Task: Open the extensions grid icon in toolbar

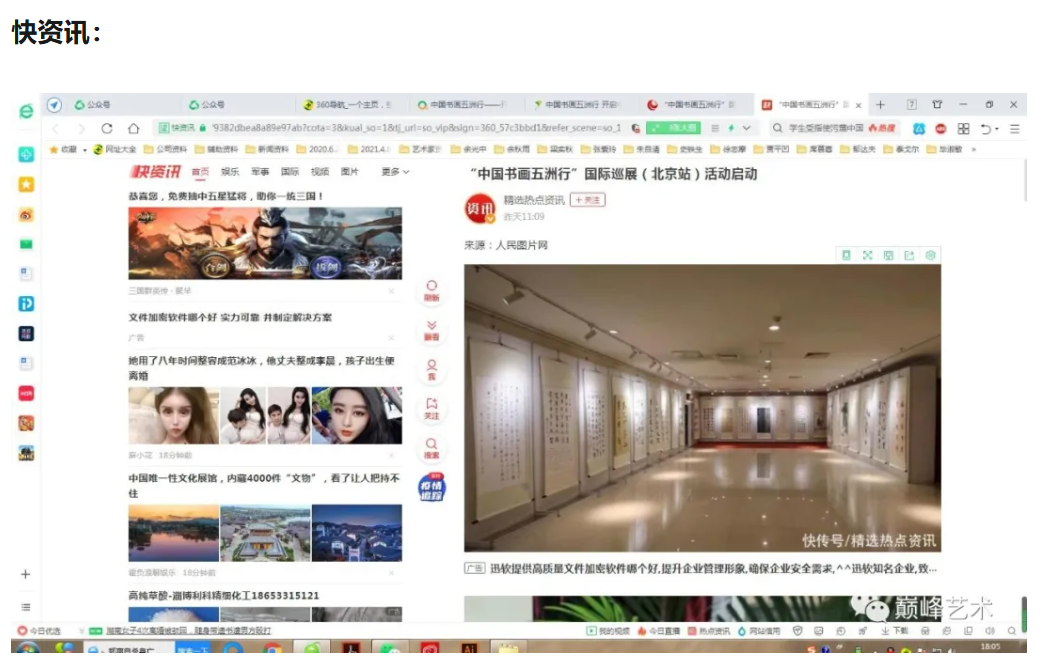Action: tap(963, 129)
